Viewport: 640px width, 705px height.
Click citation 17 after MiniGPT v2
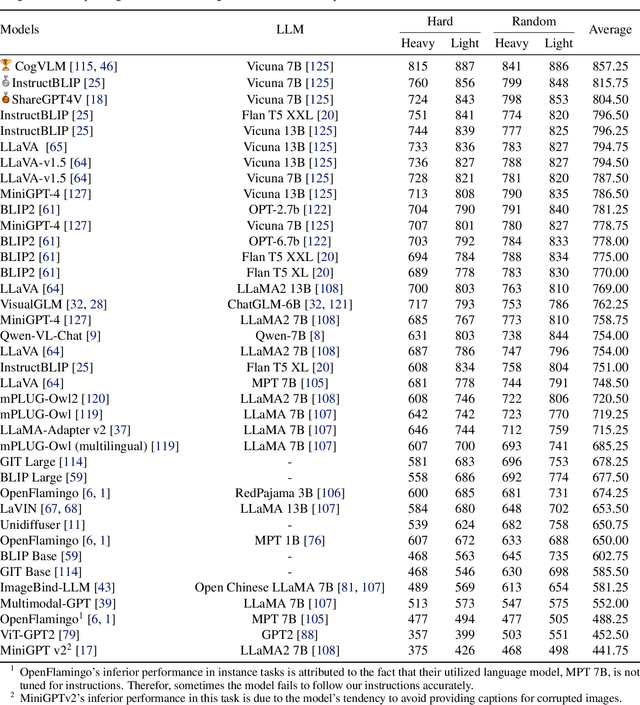coord(86,651)
